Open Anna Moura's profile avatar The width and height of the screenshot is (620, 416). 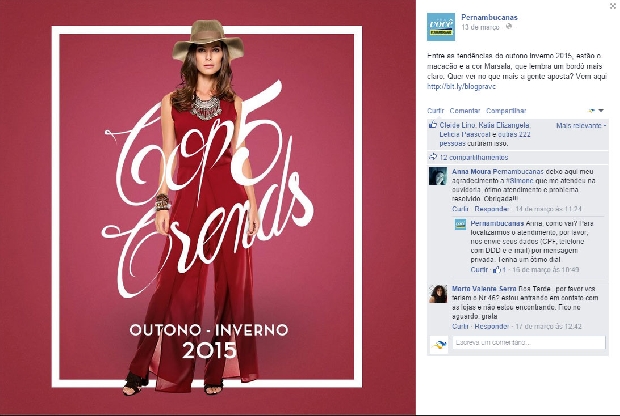438,176
